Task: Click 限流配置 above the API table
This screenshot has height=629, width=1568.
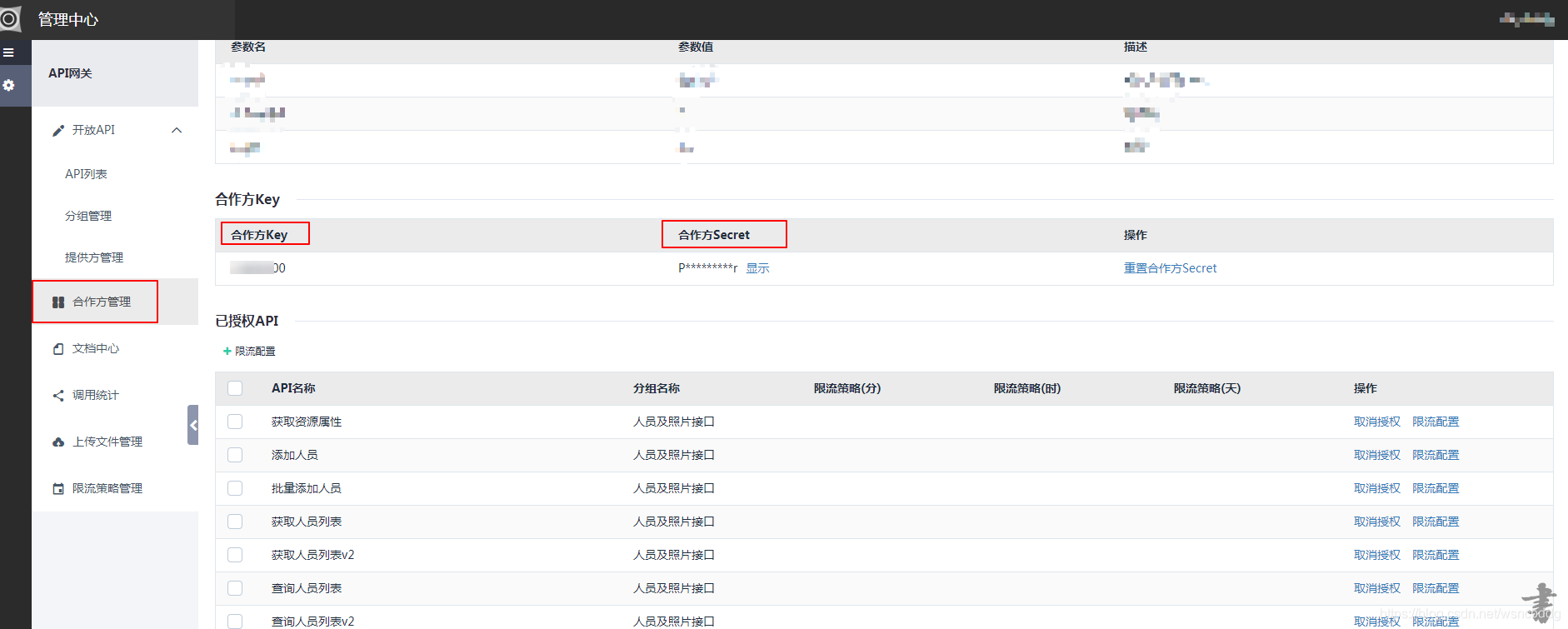Action: (255, 352)
